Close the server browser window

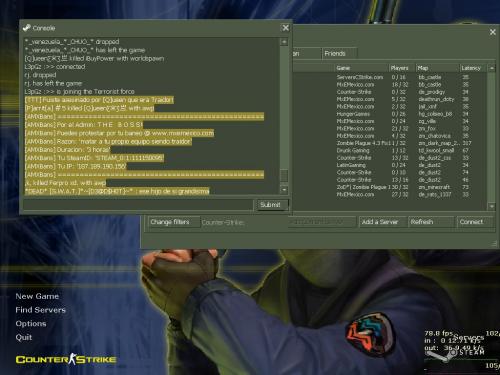[493, 32]
